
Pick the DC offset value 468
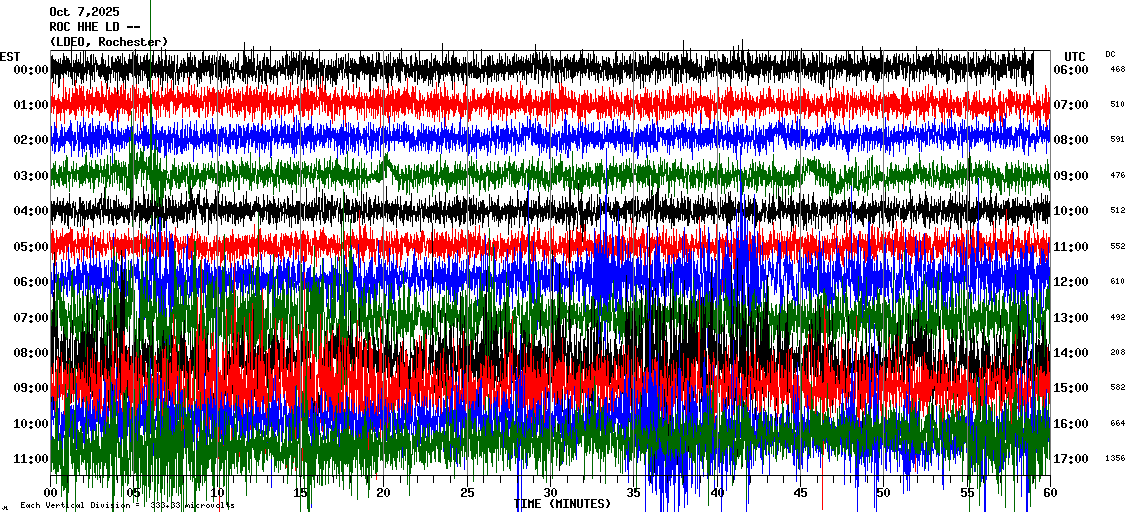[1118, 69]
